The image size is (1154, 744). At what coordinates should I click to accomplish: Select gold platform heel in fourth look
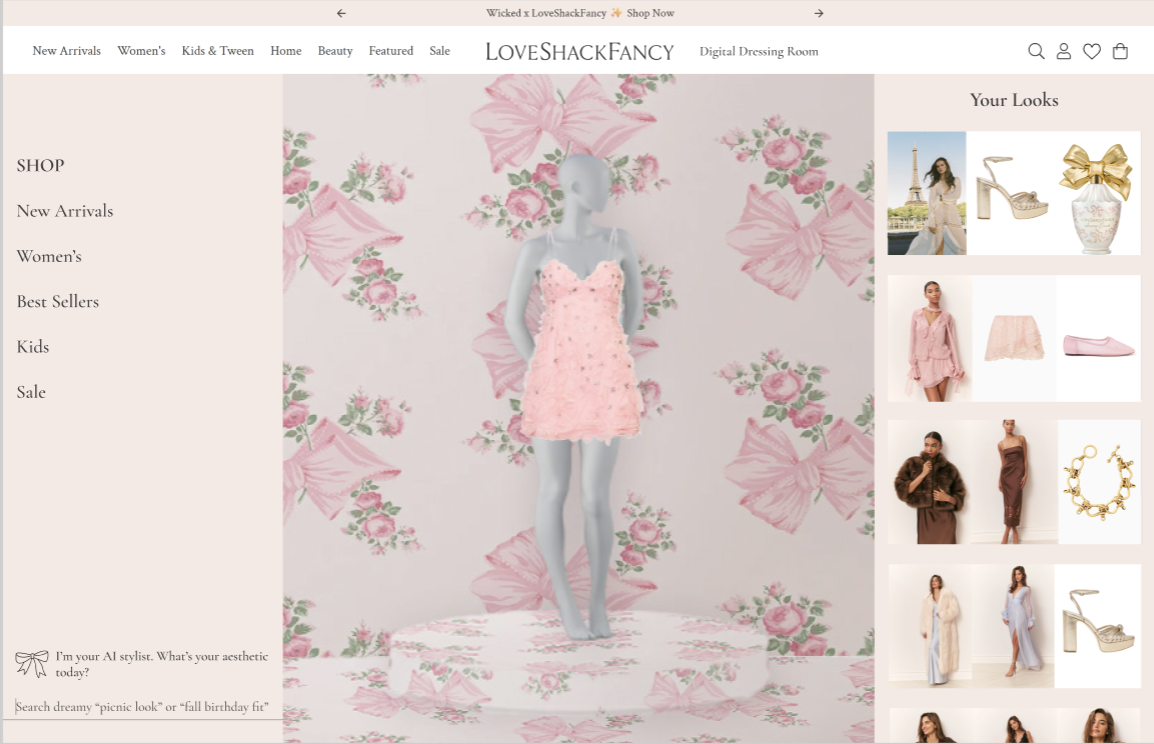pos(1097,626)
